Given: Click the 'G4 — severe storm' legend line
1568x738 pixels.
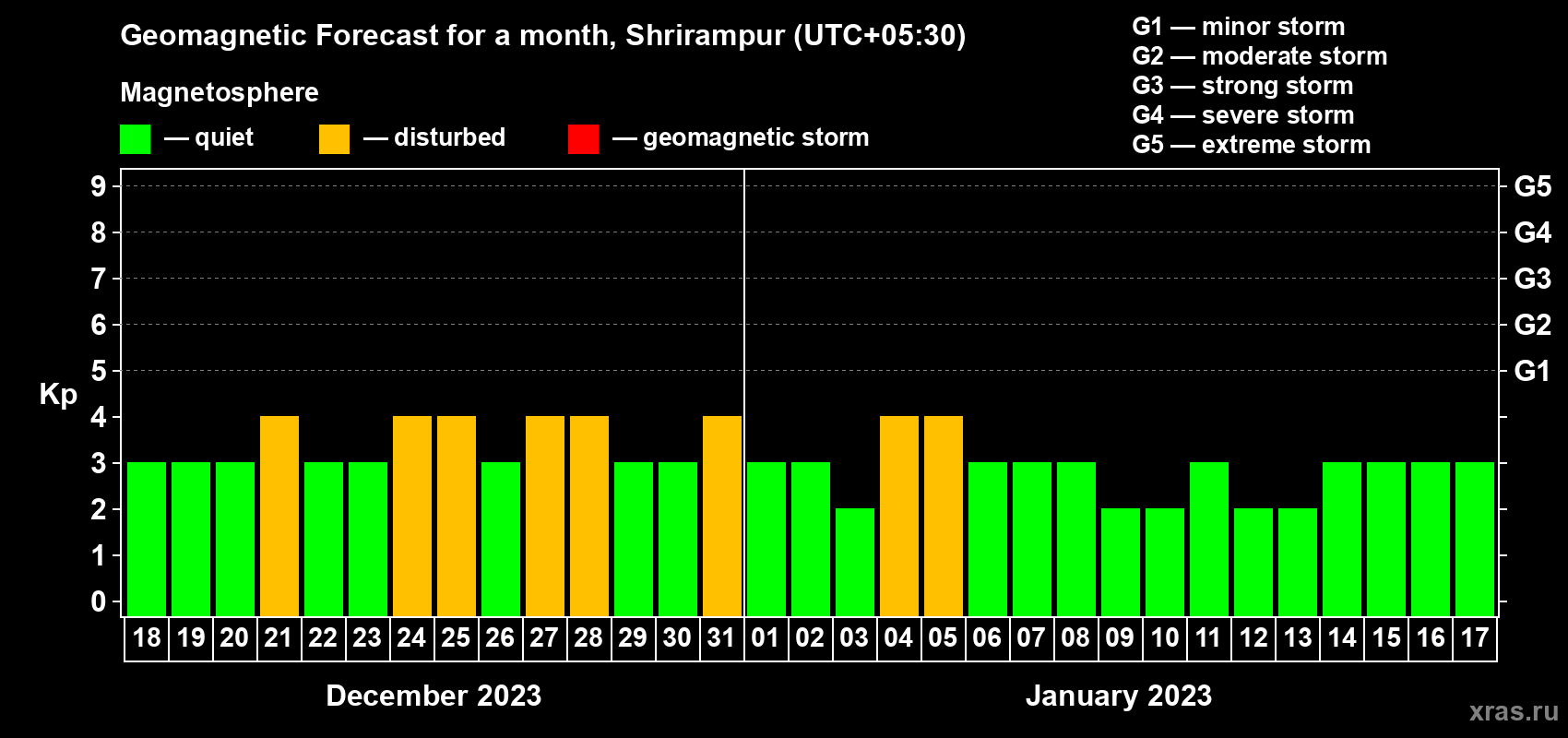Looking at the screenshot, I should [x=1243, y=115].
